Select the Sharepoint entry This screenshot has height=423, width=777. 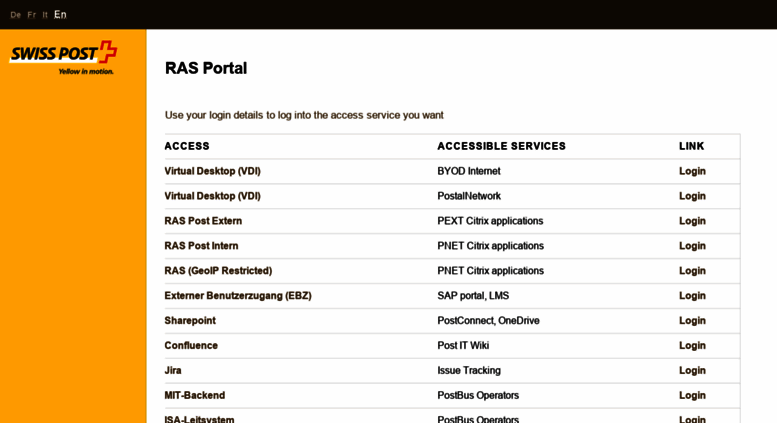pyautogui.click(x=190, y=320)
